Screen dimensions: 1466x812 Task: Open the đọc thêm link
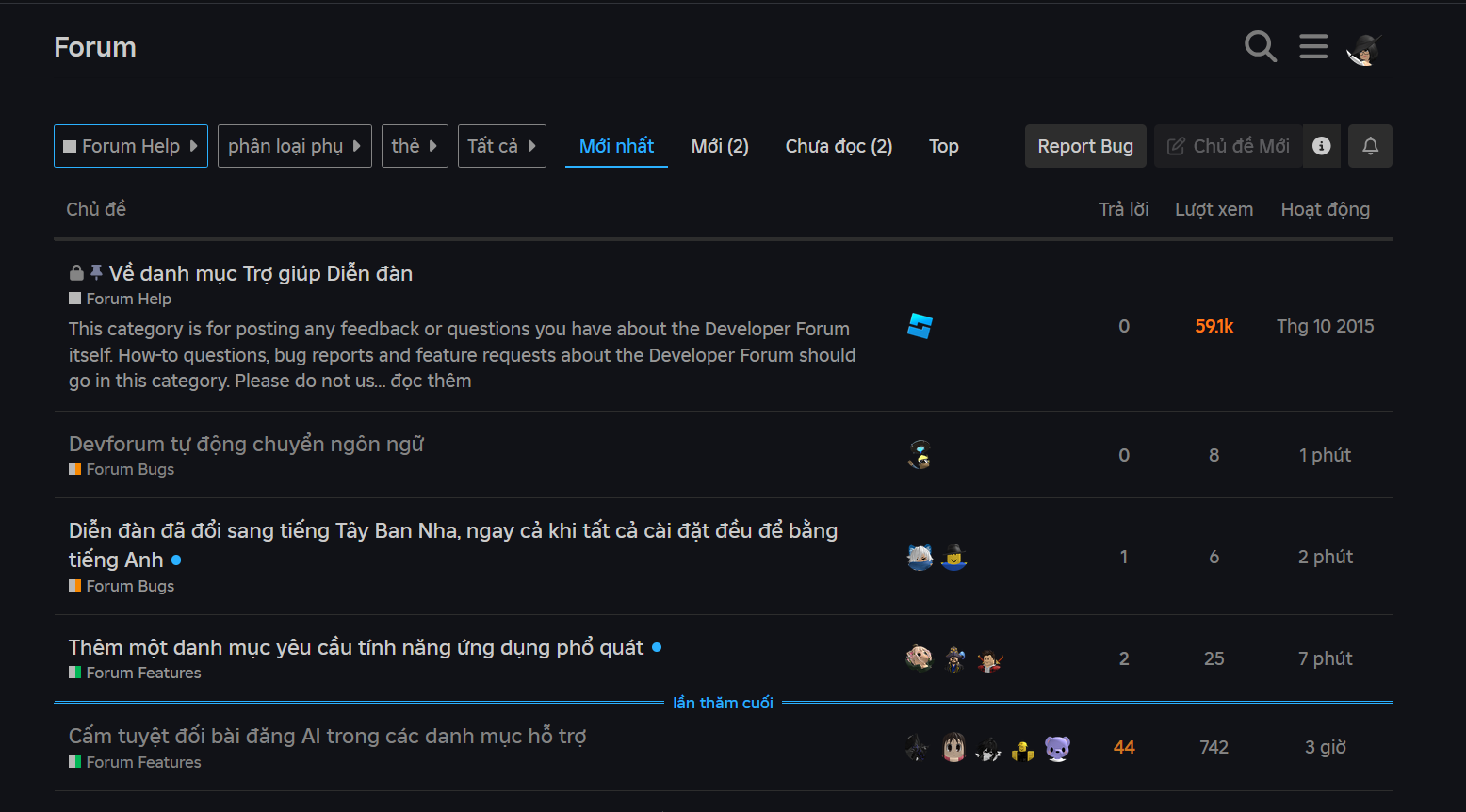click(432, 380)
